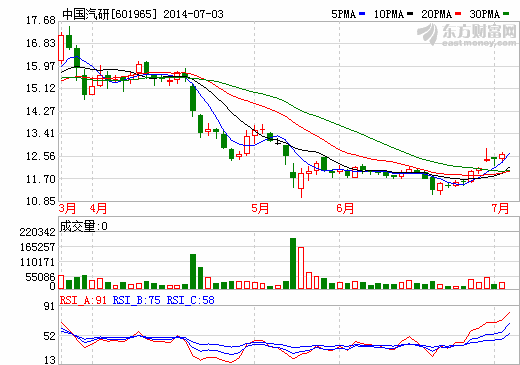Click the blue 5PMA legend swatch
Viewport: 520px width, 365px height.
tap(362, 14)
